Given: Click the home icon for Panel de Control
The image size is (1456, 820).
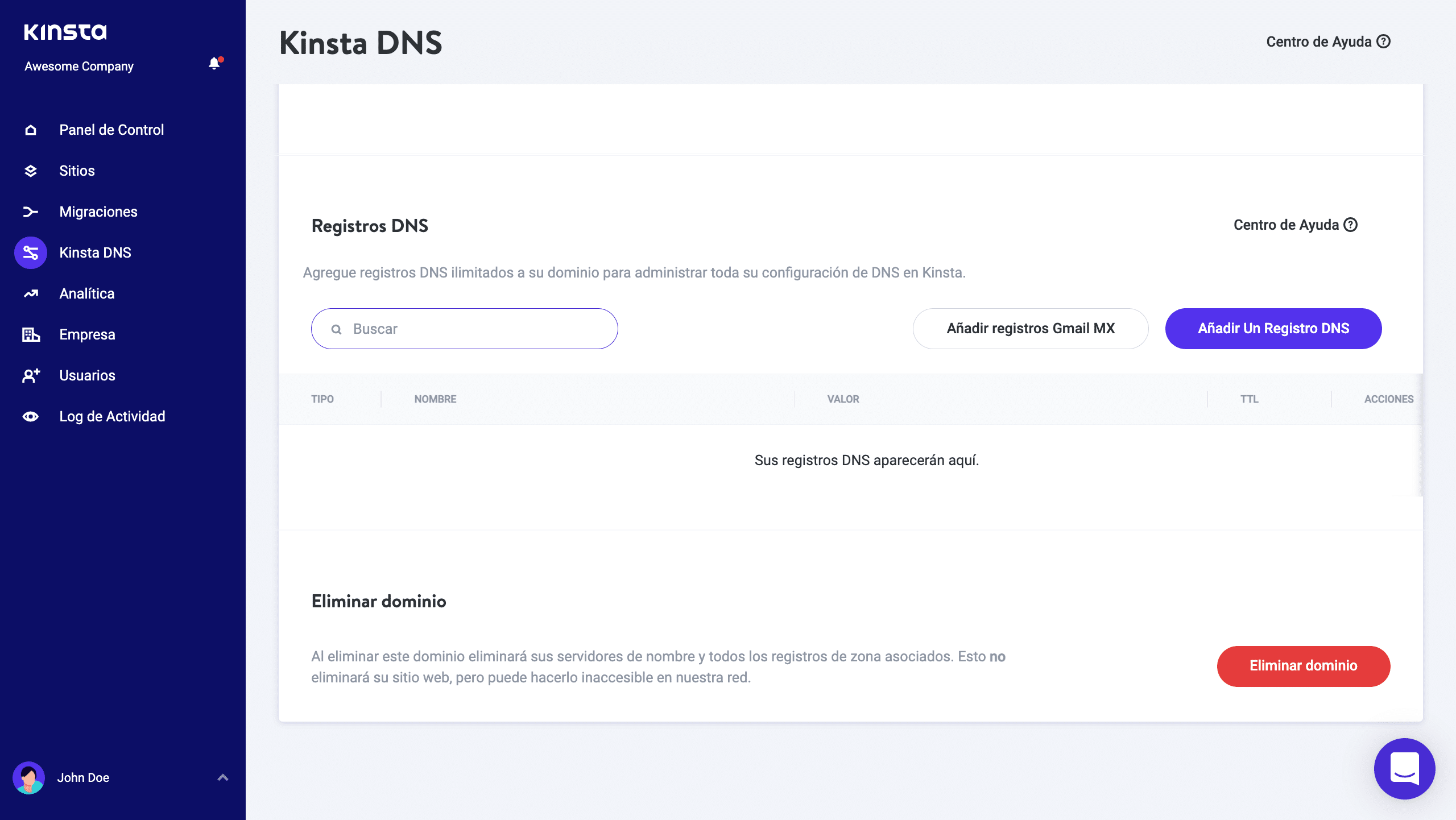Looking at the screenshot, I should [x=31, y=130].
